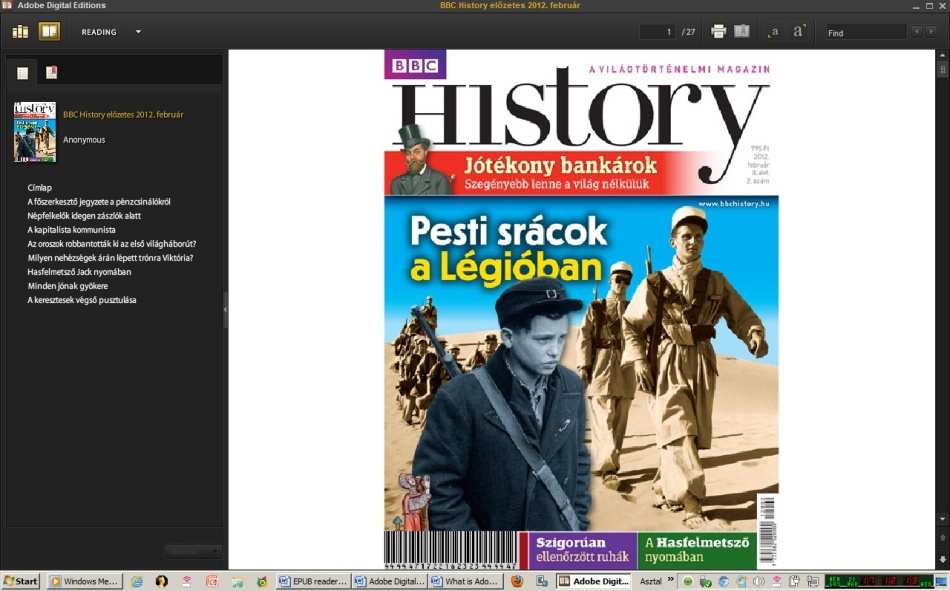Switch to 'EPUB reader...' taskbar window
The height and width of the screenshot is (591, 950).
click(313, 581)
